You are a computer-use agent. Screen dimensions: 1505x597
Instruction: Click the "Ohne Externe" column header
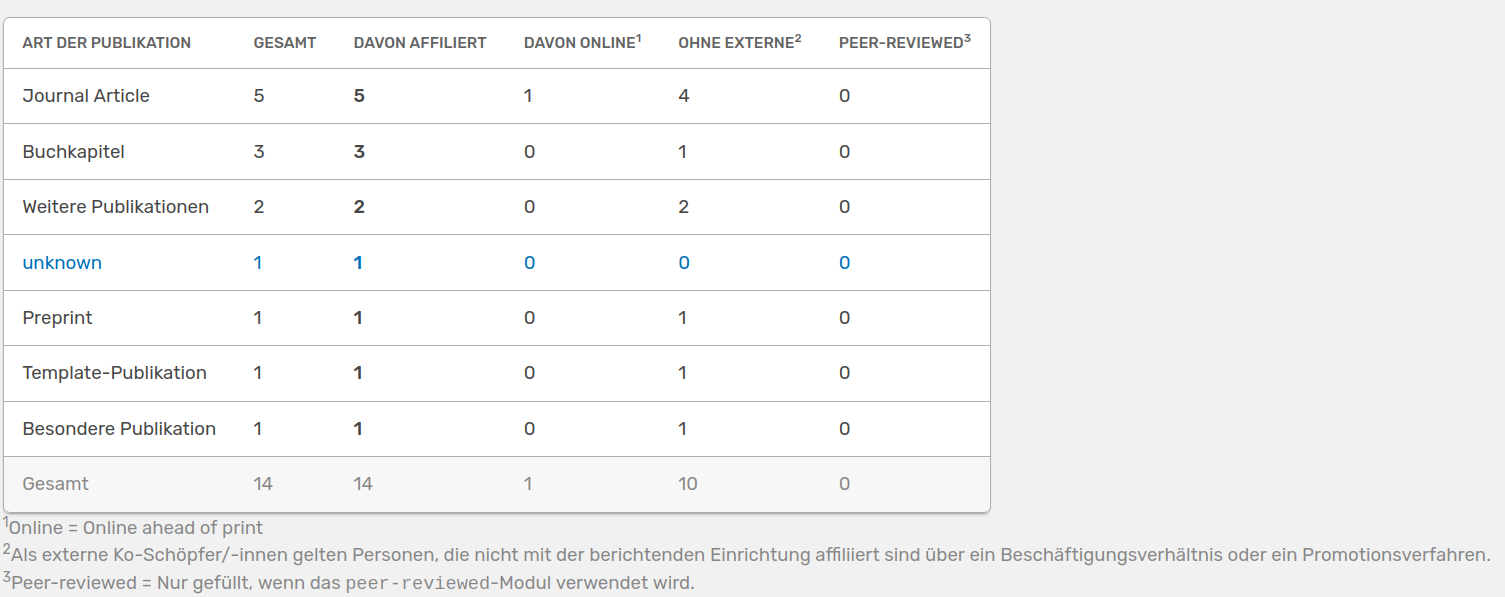(736, 43)
